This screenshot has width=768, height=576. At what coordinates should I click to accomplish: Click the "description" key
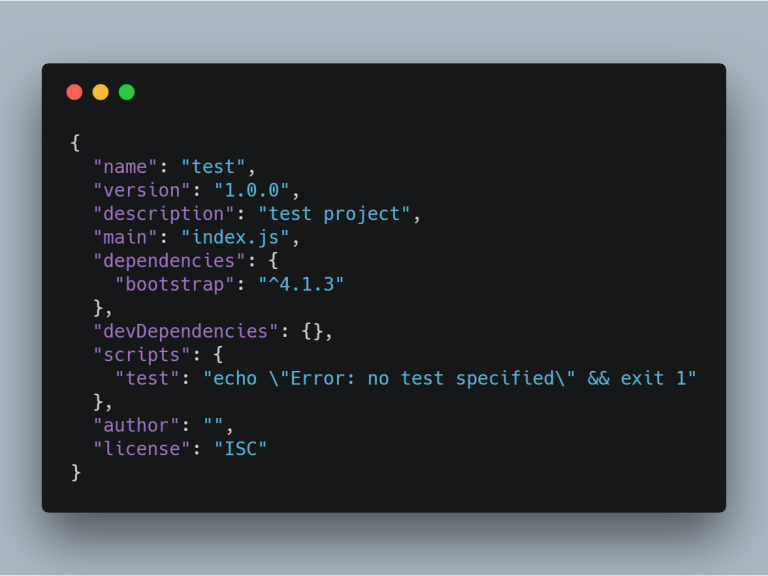click(x=164, y=214)
